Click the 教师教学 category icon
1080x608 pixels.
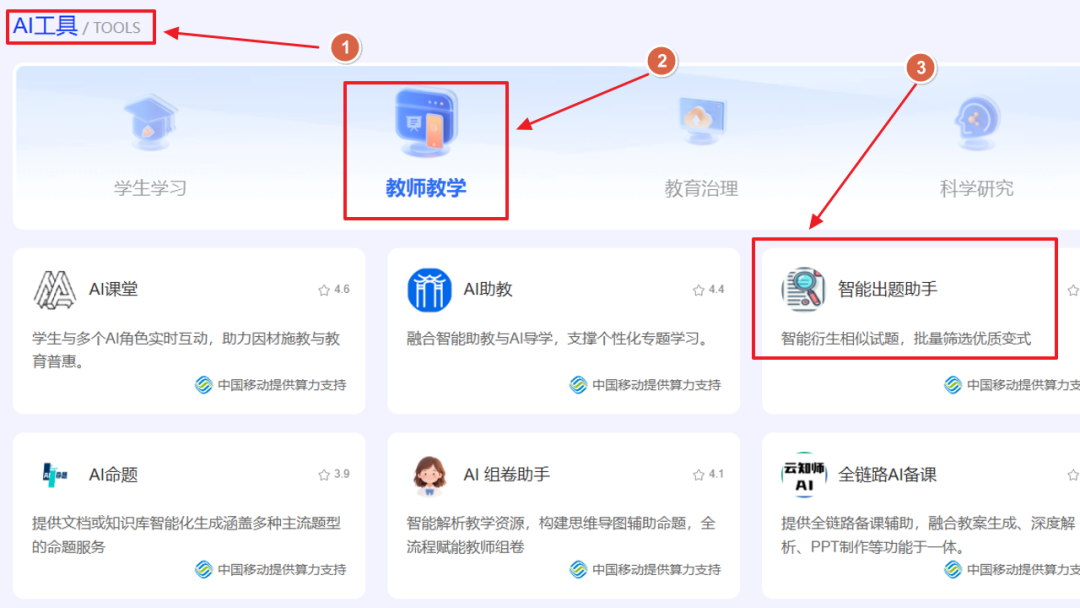click(x=425, y=123)
